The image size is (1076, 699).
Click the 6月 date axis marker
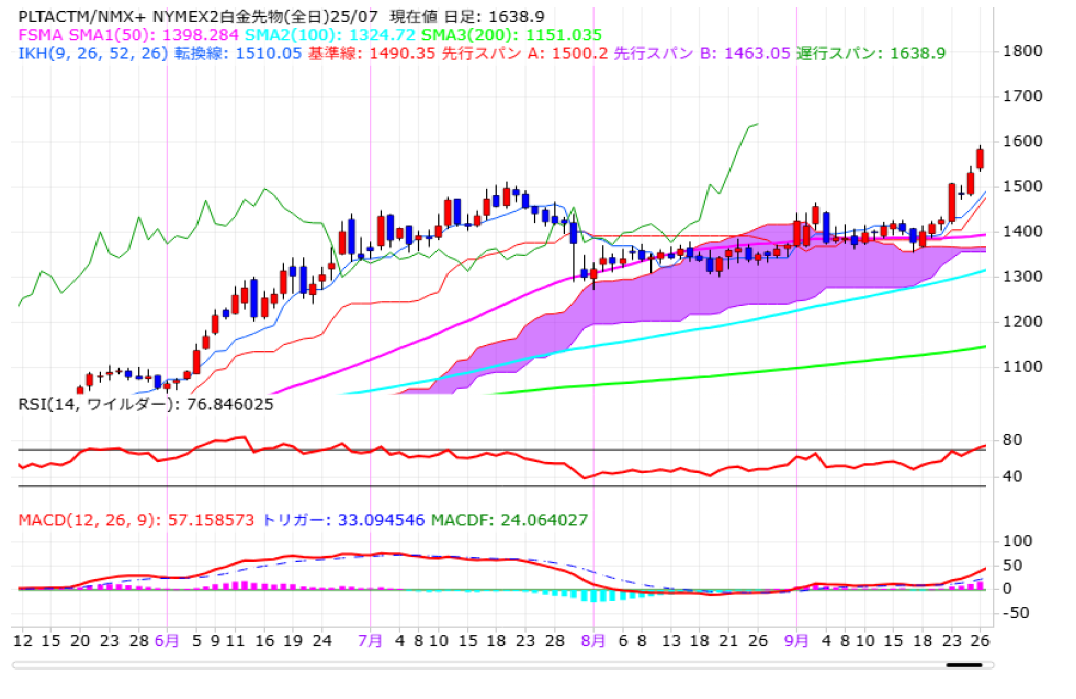tap(166, 641)
